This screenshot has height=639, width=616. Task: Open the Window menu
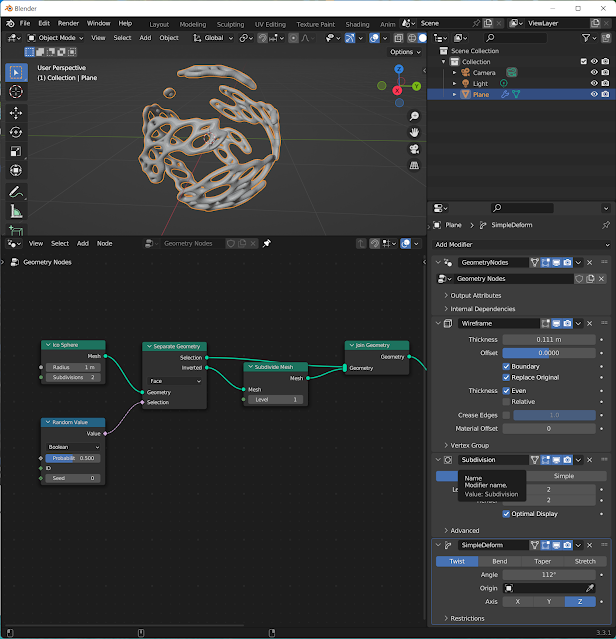point(99,24)
